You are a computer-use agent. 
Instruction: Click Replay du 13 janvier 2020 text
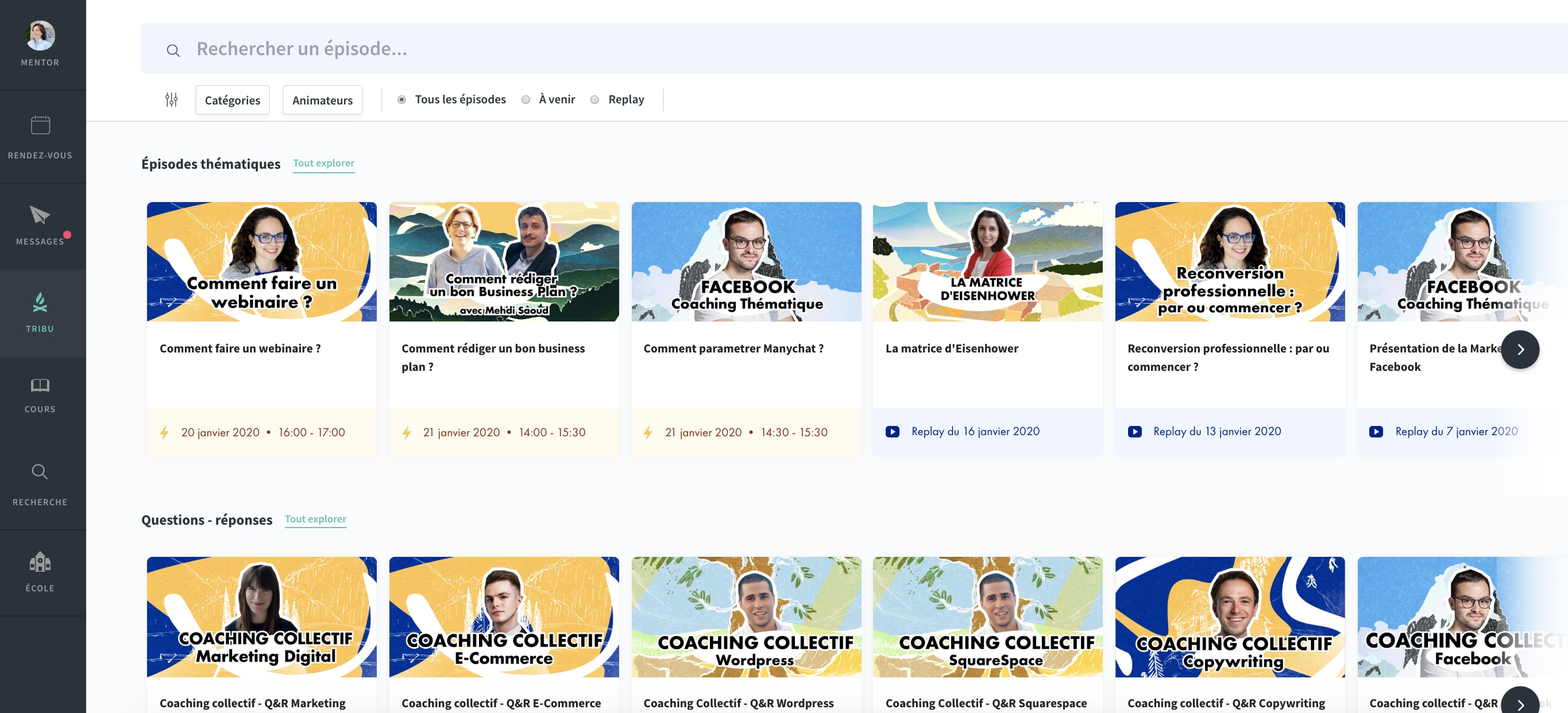1218,431
